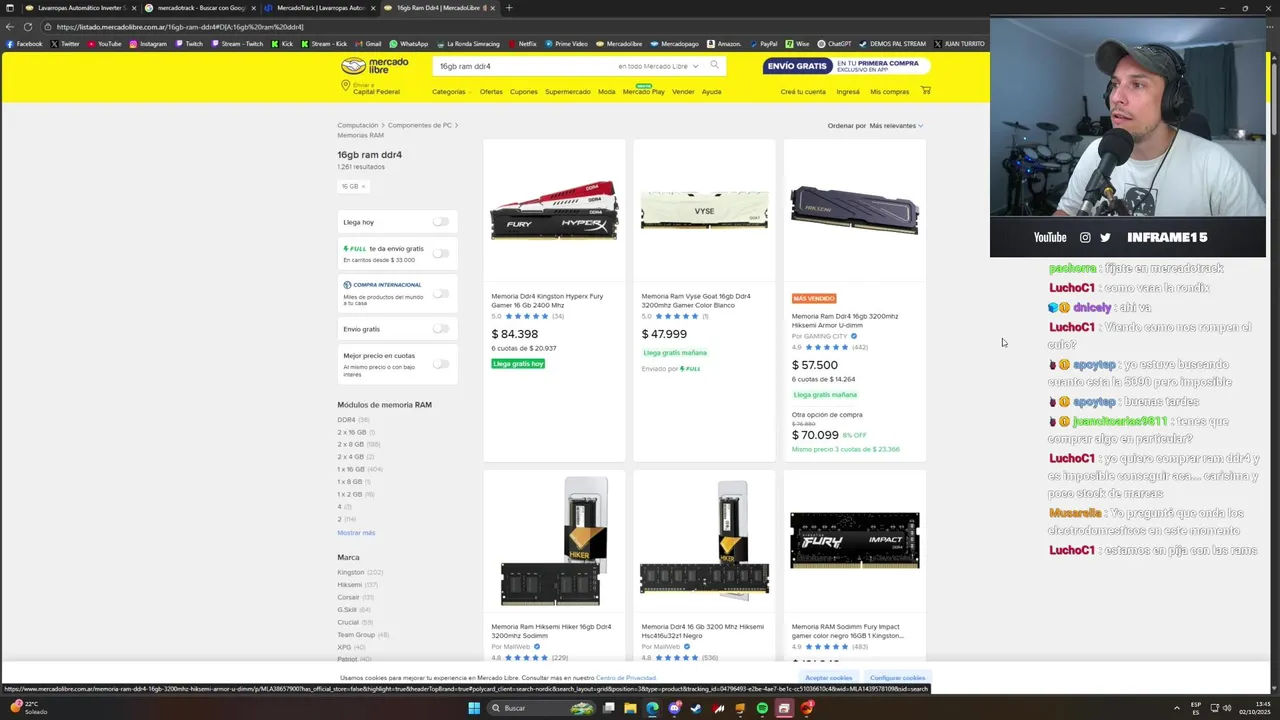1280x720 pixels.
Task: Toggle Compra Internacional filter
Action: 440,293
